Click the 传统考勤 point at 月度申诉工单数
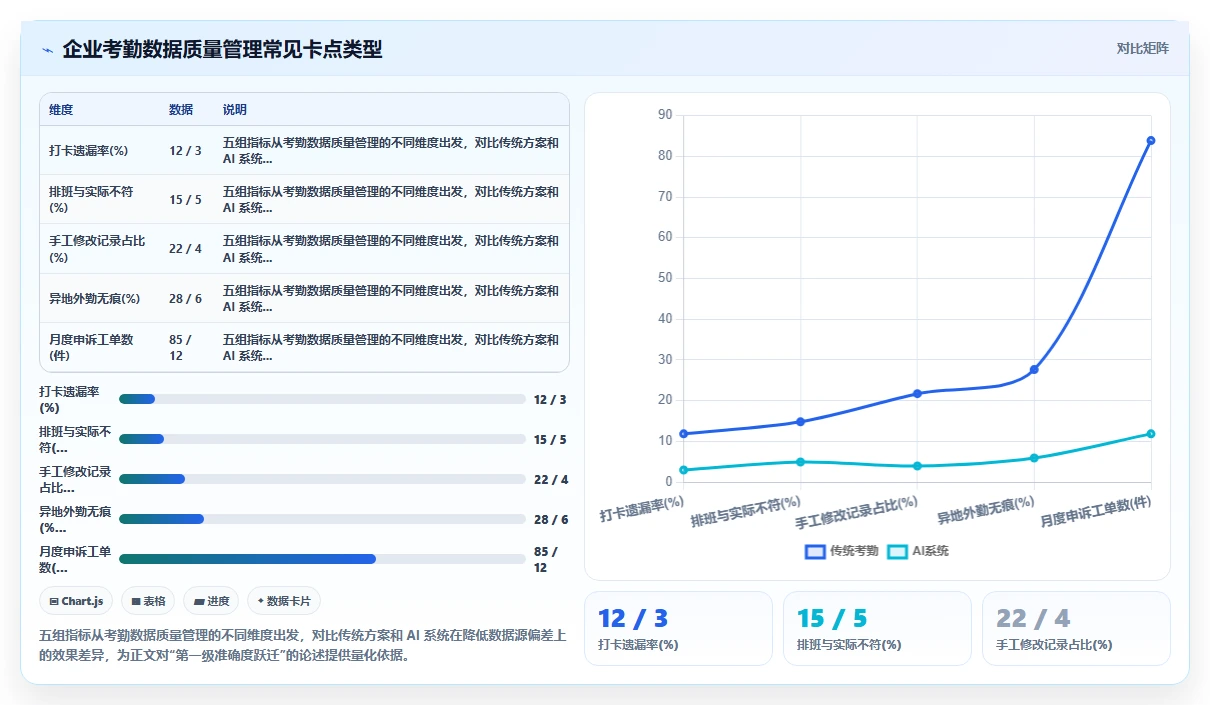 click(x=1151, y=140)
